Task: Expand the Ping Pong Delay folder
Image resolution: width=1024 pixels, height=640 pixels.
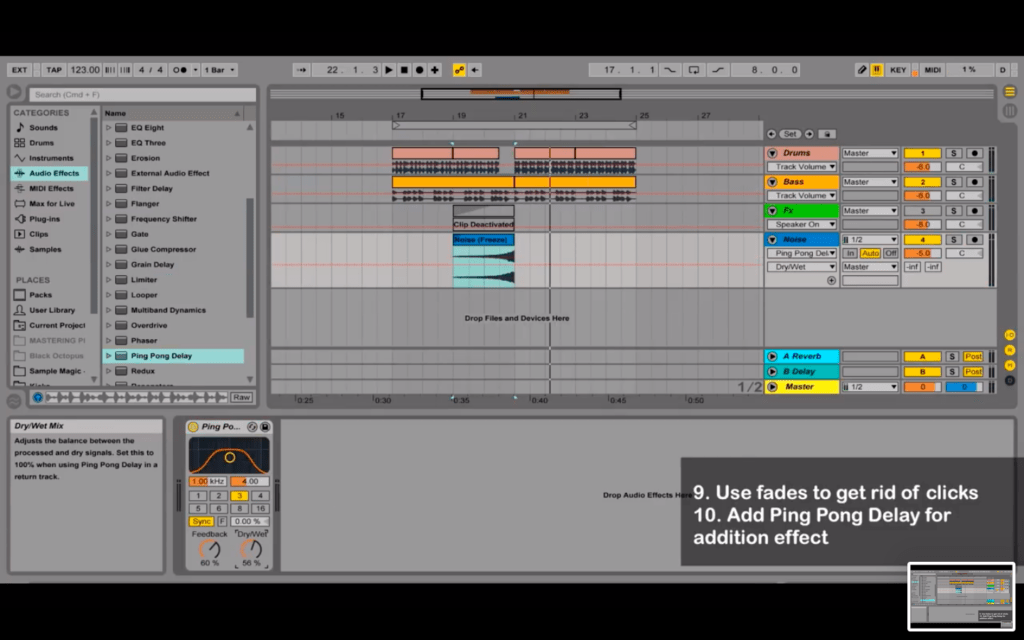Action: (x=108, y=355)
